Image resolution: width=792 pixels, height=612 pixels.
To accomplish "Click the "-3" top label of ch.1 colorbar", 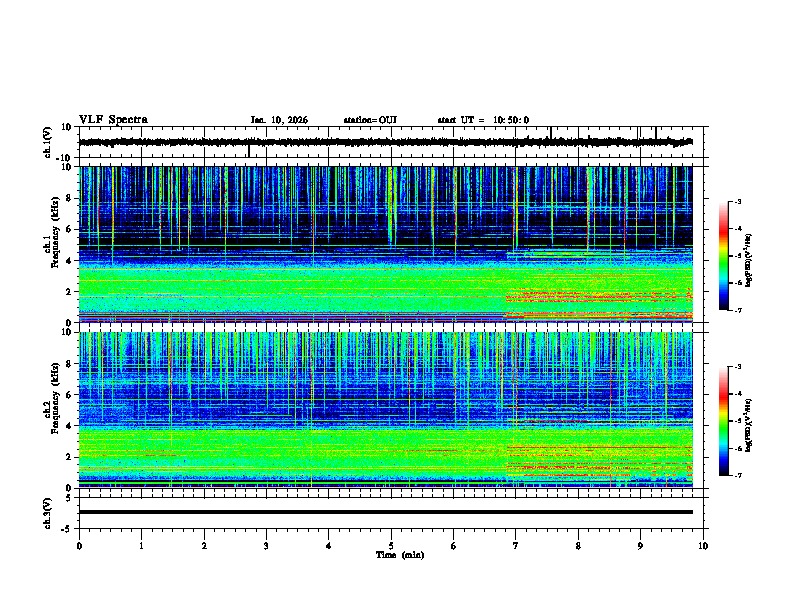I will [738, 202].
